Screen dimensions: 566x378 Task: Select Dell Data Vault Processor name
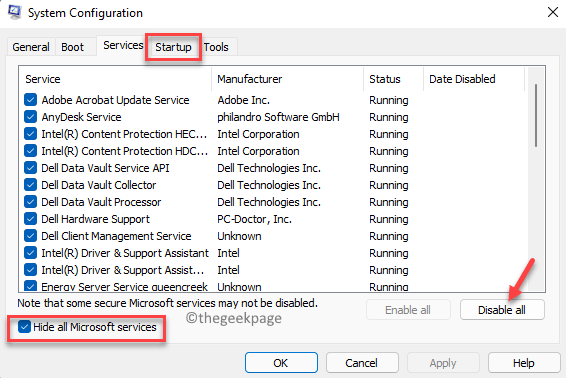101,202
